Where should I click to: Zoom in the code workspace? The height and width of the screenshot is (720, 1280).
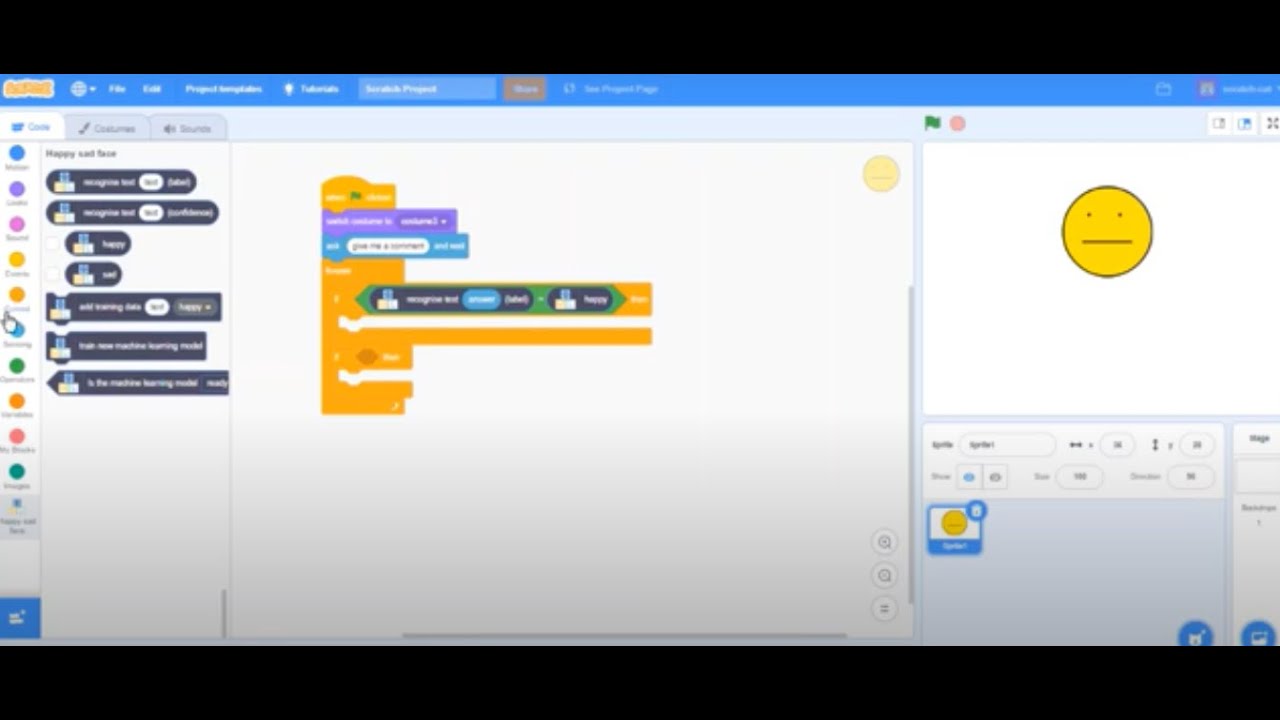coord(884,542)
